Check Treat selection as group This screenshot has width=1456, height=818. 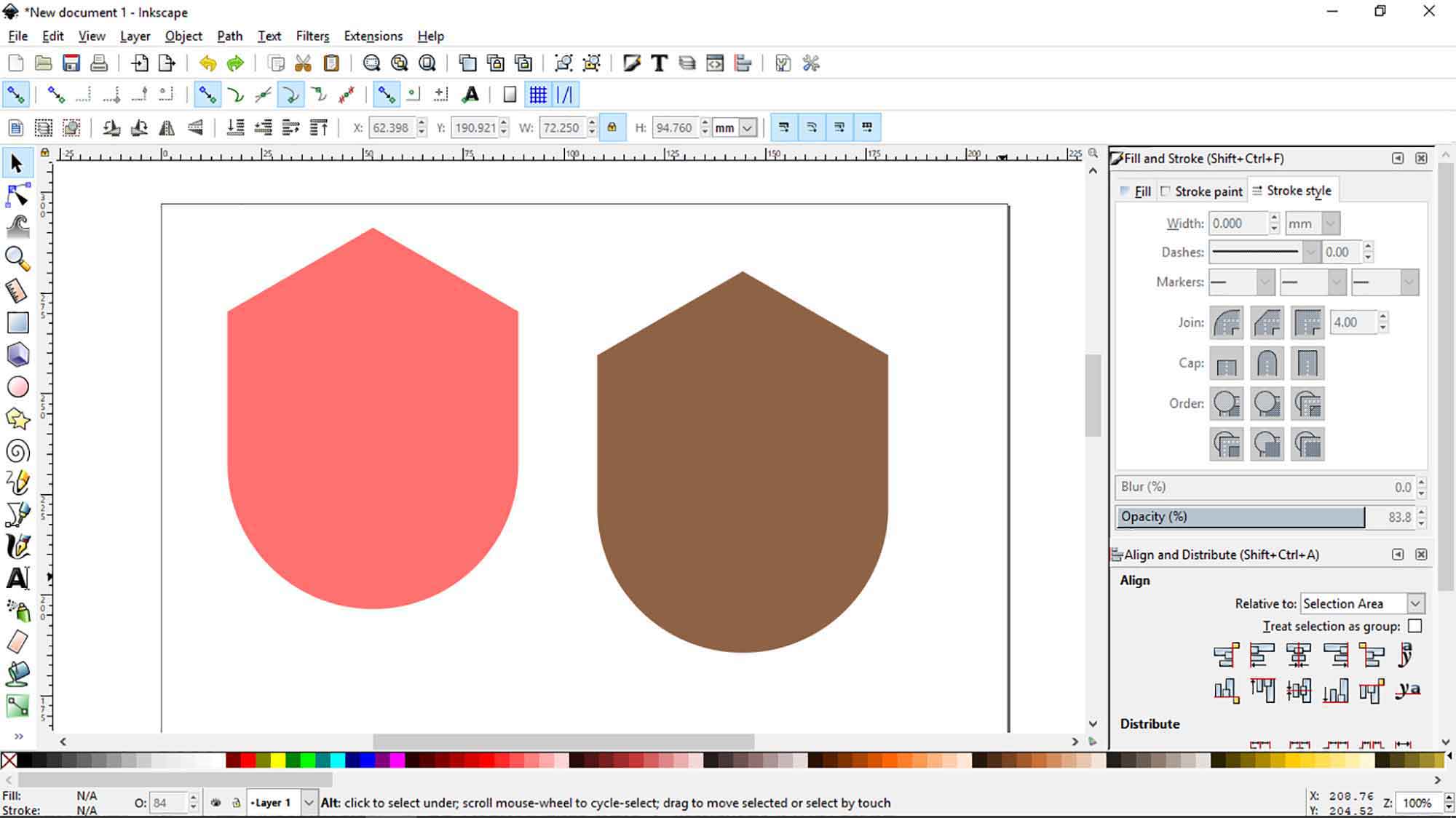(x=1415, y=626)
